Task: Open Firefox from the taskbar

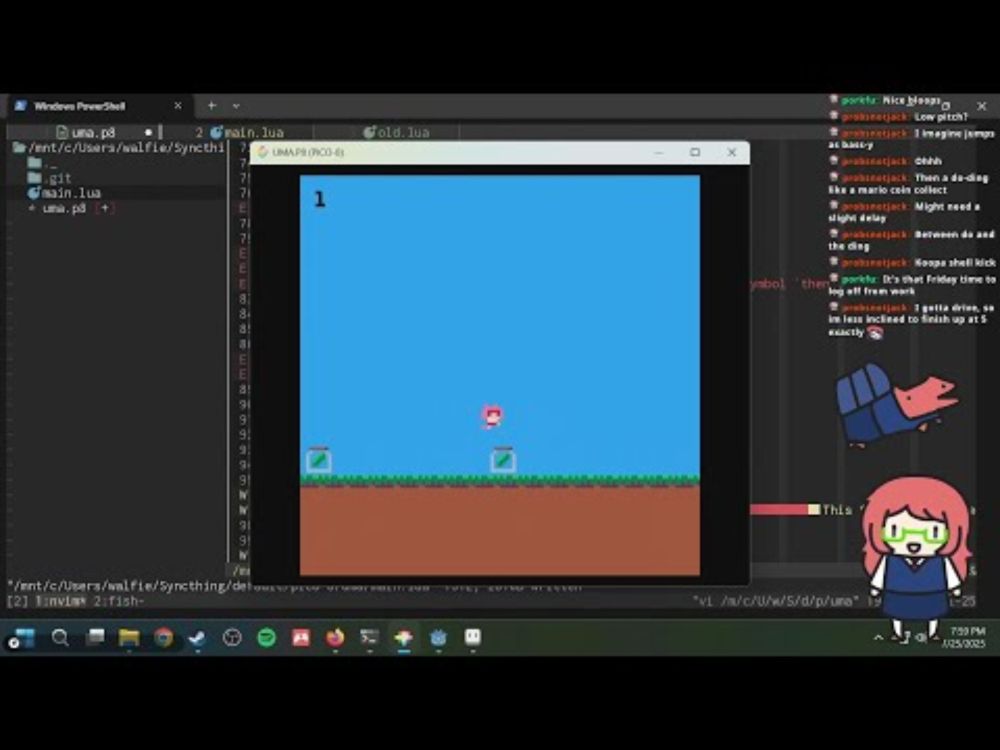Action: pos(335,637)
